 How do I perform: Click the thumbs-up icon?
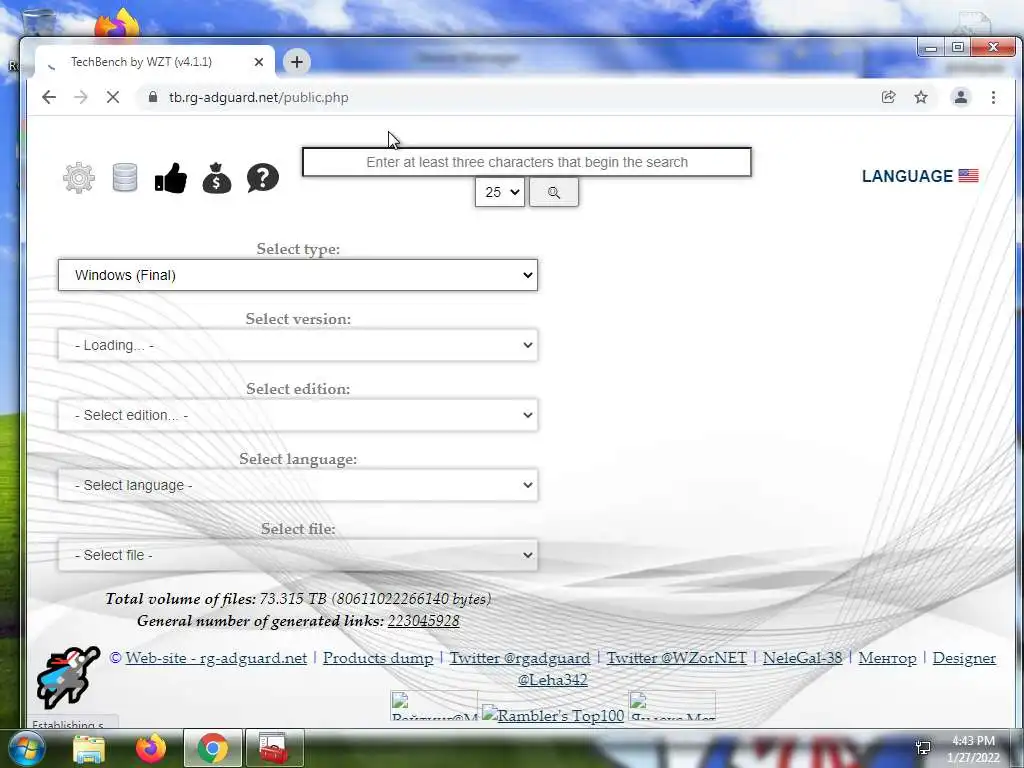point(171,178)
